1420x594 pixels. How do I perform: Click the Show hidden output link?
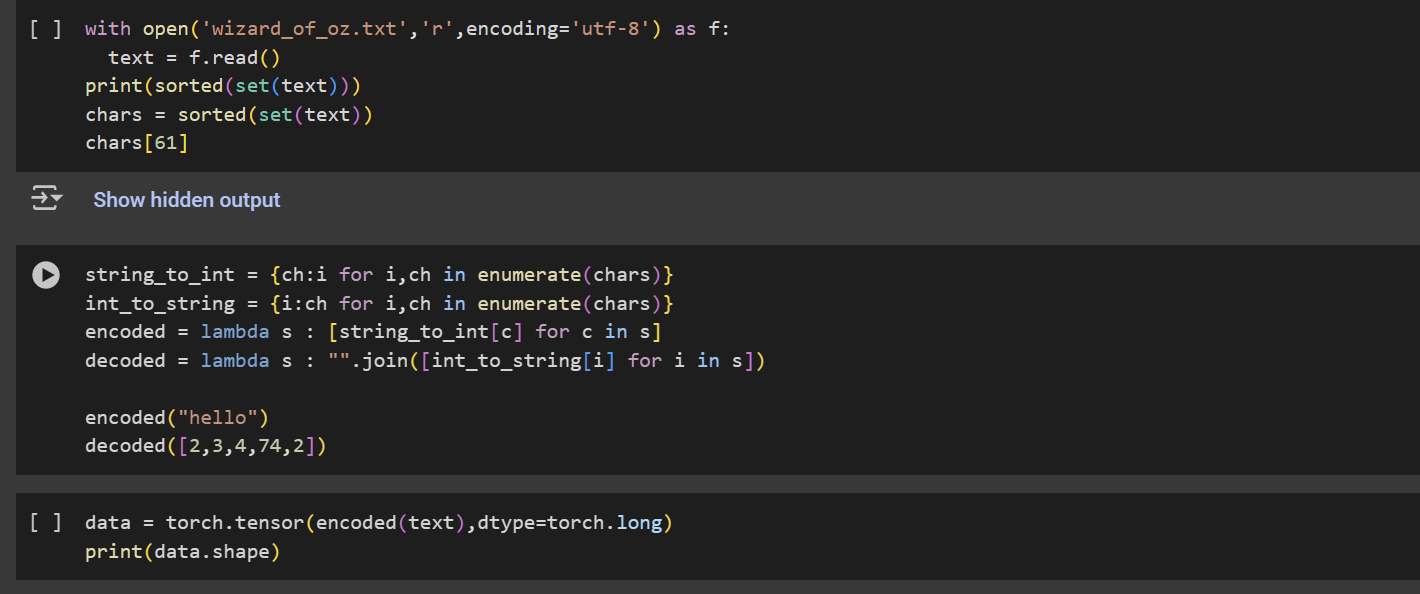187,200
